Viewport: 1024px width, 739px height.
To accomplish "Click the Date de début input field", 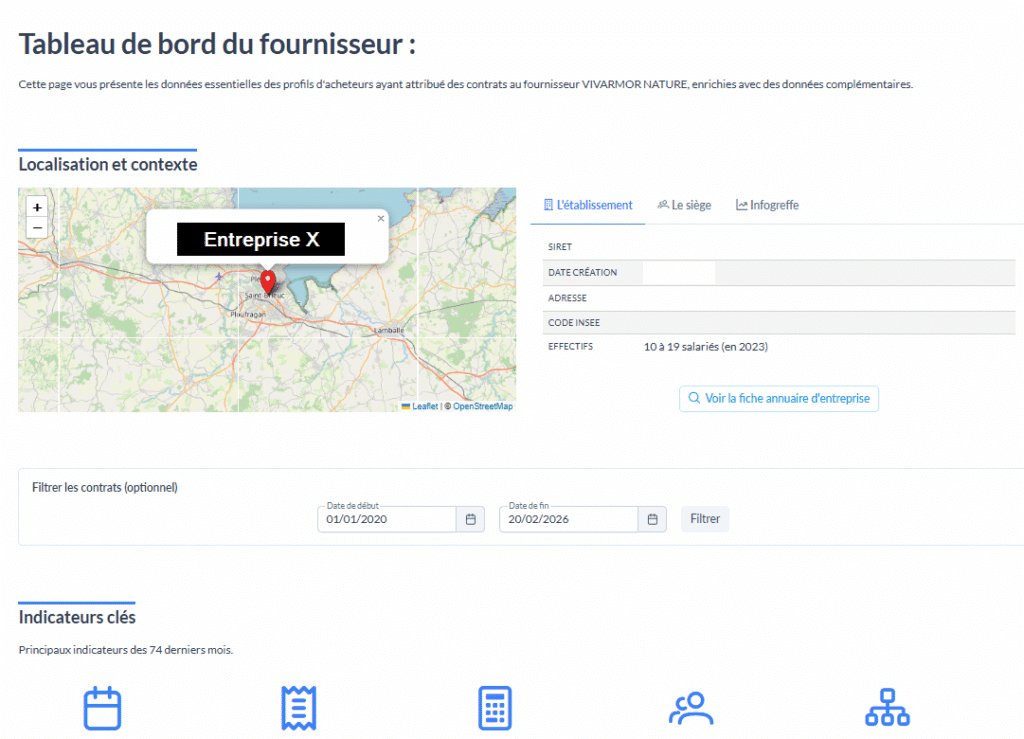I will point(387,520).
